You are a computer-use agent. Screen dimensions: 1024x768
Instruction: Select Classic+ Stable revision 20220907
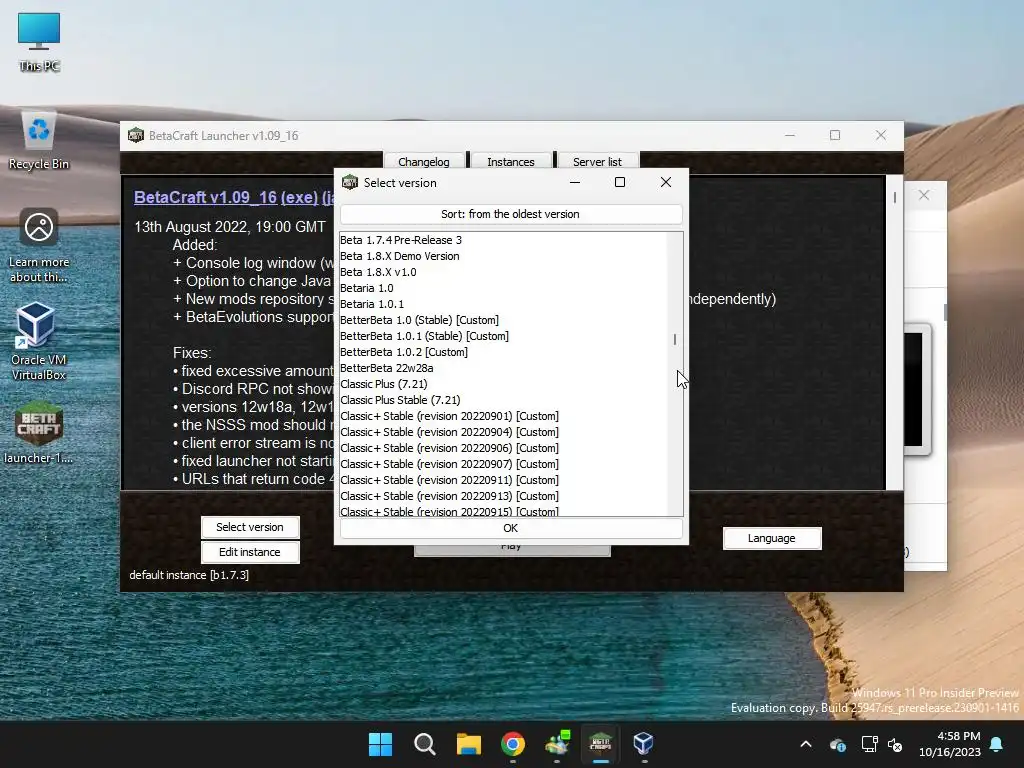pos(503,464)
